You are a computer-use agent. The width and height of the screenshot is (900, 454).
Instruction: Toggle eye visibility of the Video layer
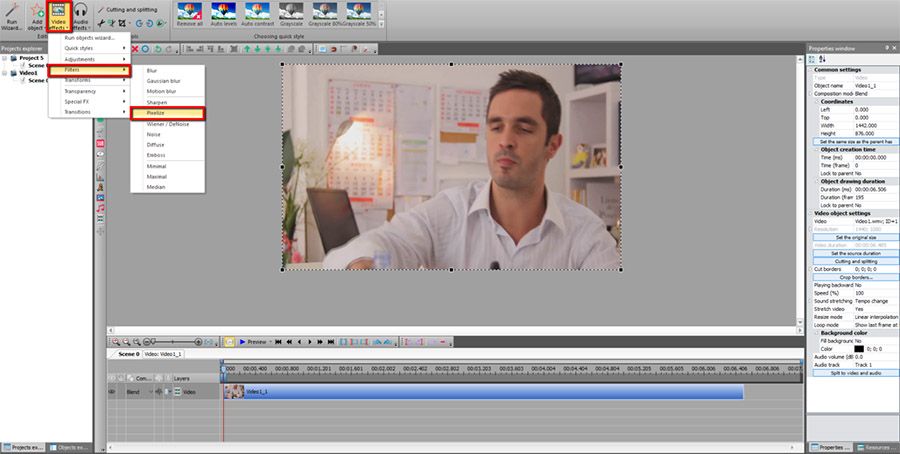click(x=112, y=391)
